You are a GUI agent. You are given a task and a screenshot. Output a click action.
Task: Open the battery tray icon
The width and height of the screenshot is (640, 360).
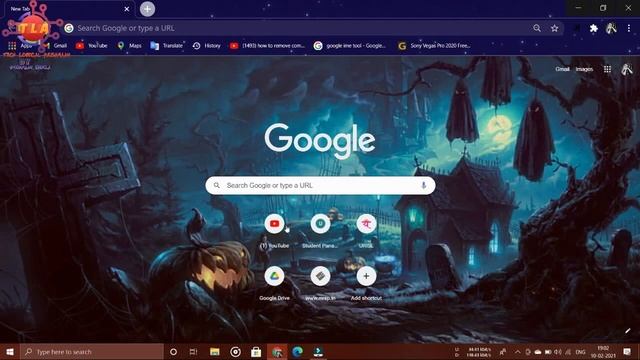tap(548, 352)
